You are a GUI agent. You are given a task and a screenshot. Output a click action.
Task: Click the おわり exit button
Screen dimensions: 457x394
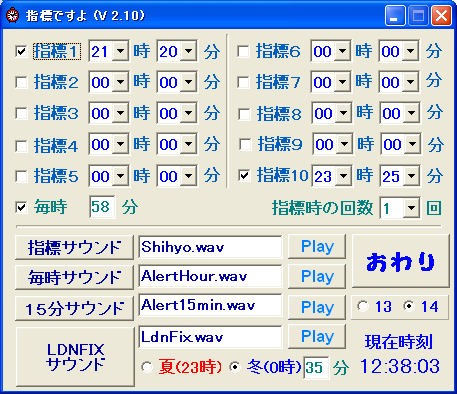coord(401,261)
